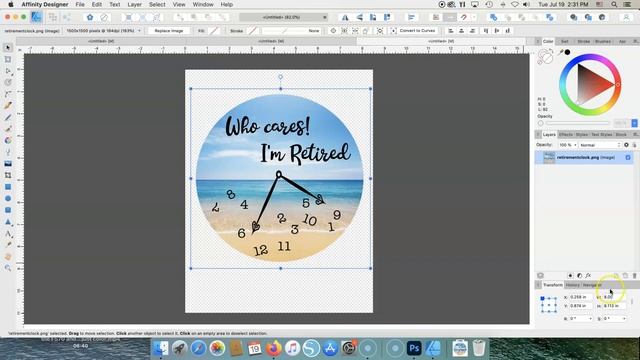640x360 pixels.
Task: Switch to the Effects panel tab
Action: 566,134
